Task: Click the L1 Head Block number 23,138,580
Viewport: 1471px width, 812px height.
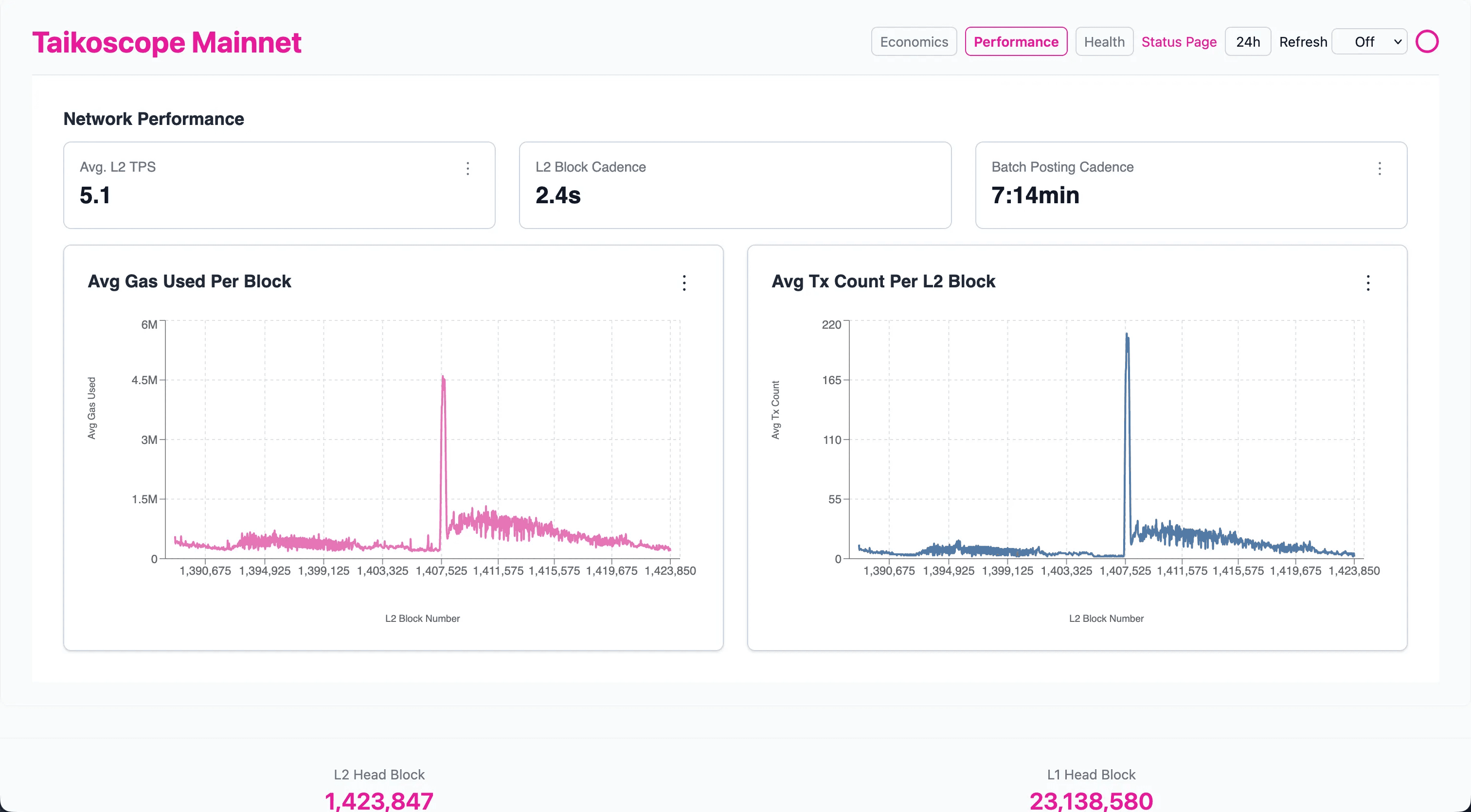Action: tap(1091, 801)
